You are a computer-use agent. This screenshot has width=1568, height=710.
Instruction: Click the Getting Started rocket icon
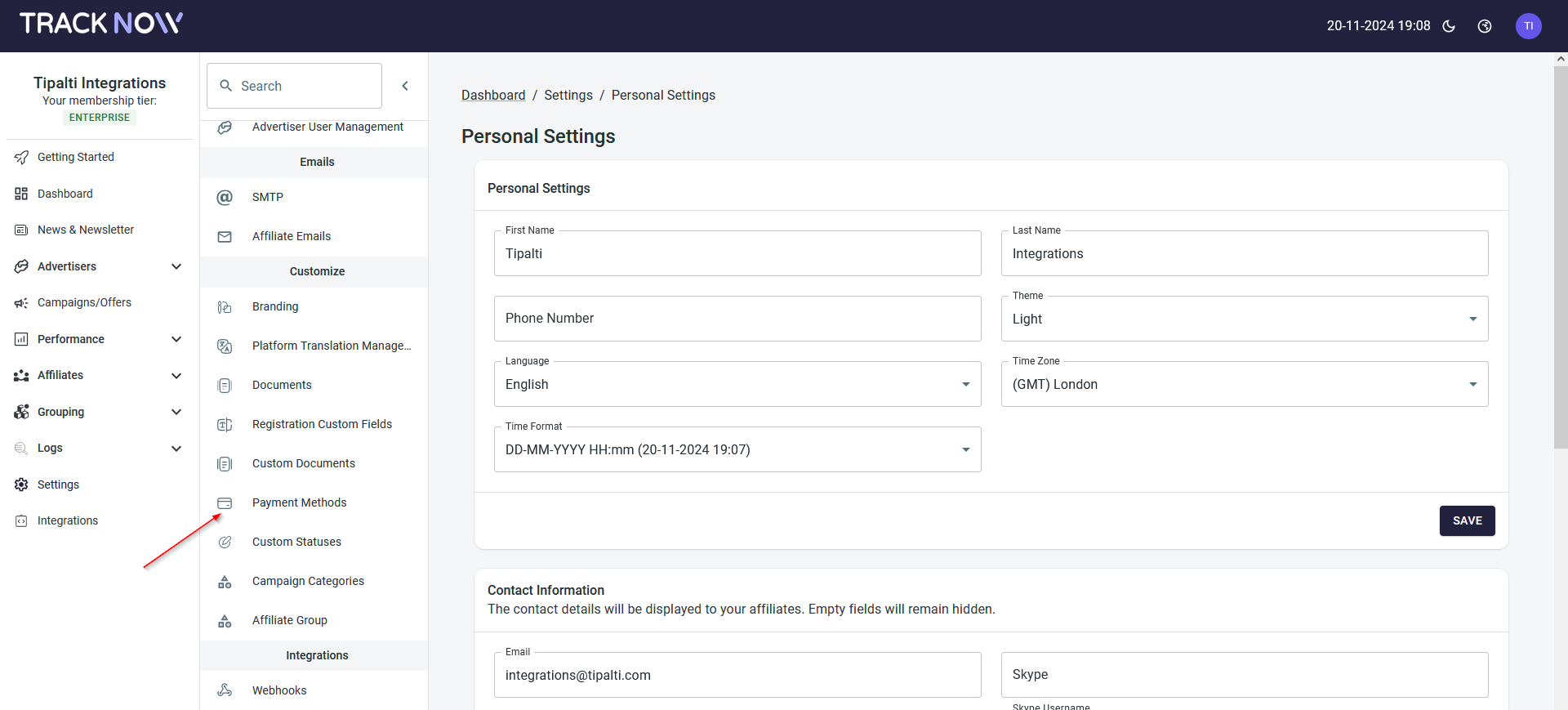click(x=21, y=157)
